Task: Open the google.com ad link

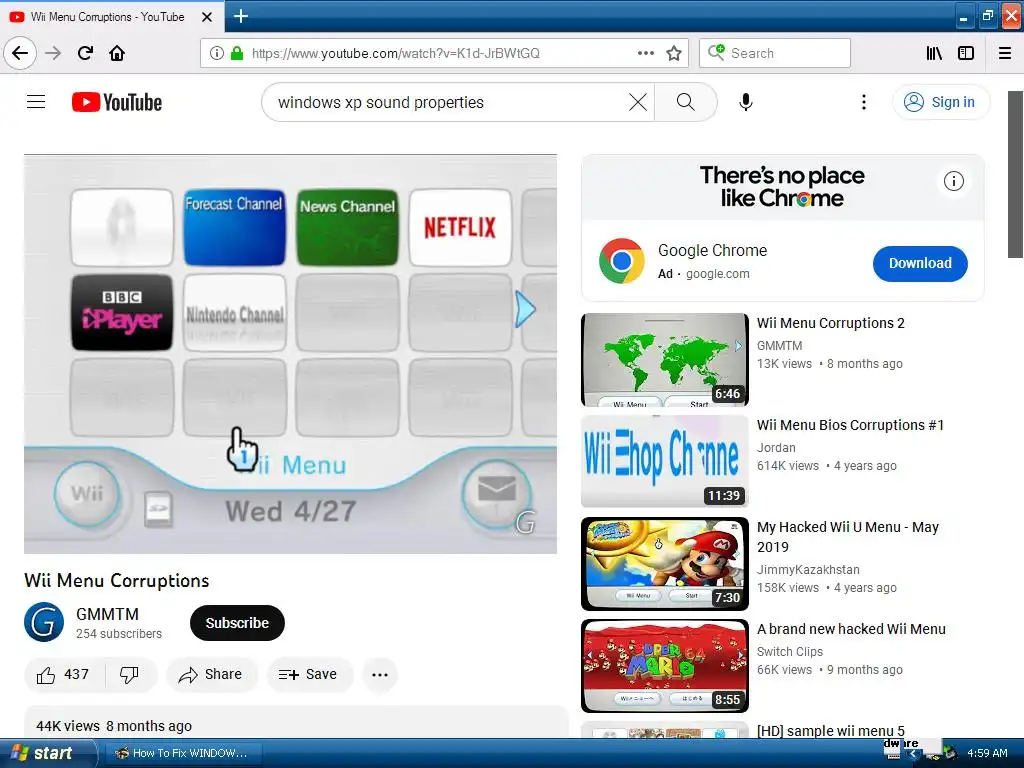Action: click(718, 274)
